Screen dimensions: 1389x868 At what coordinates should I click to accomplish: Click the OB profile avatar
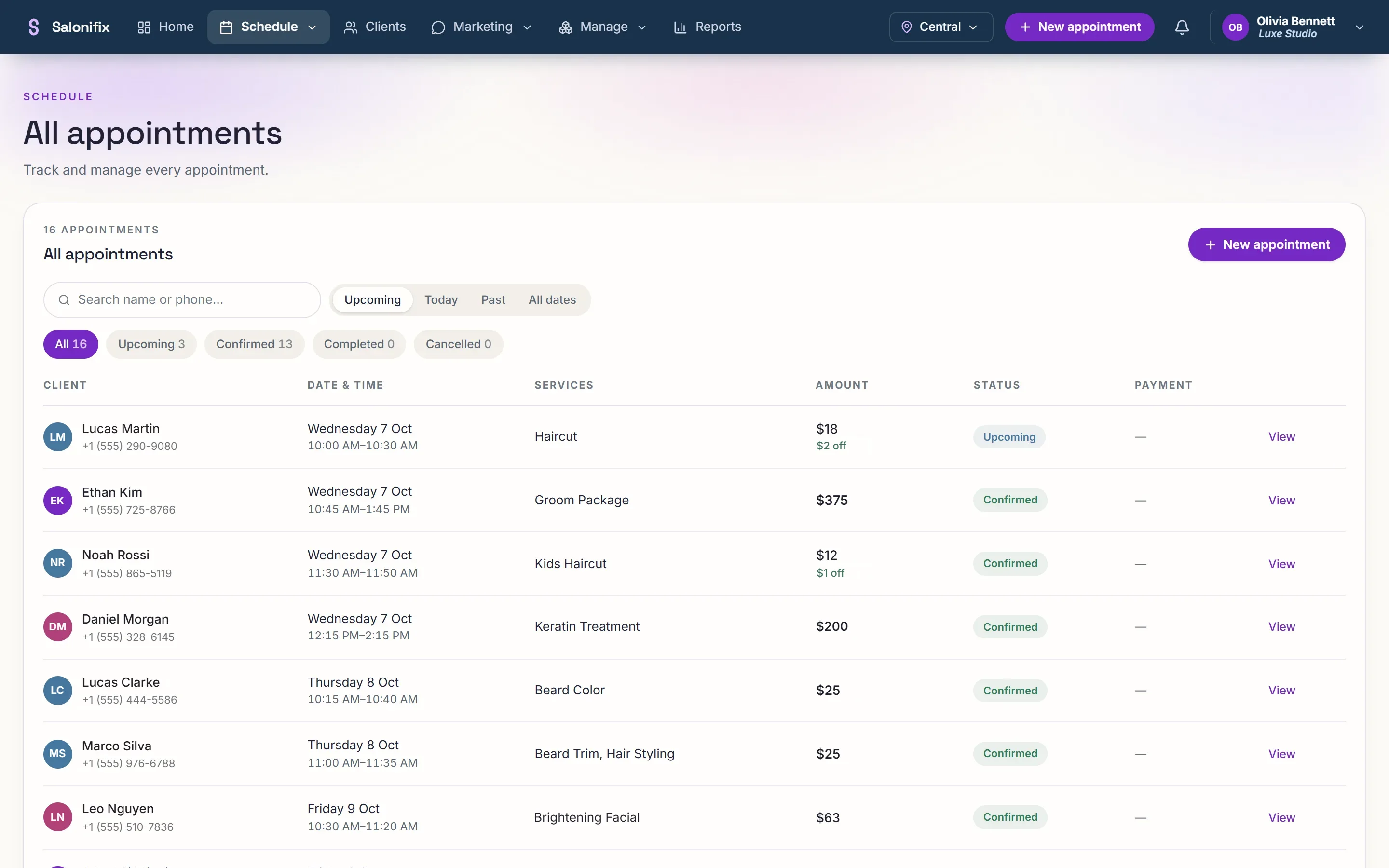pos(1235,27)
